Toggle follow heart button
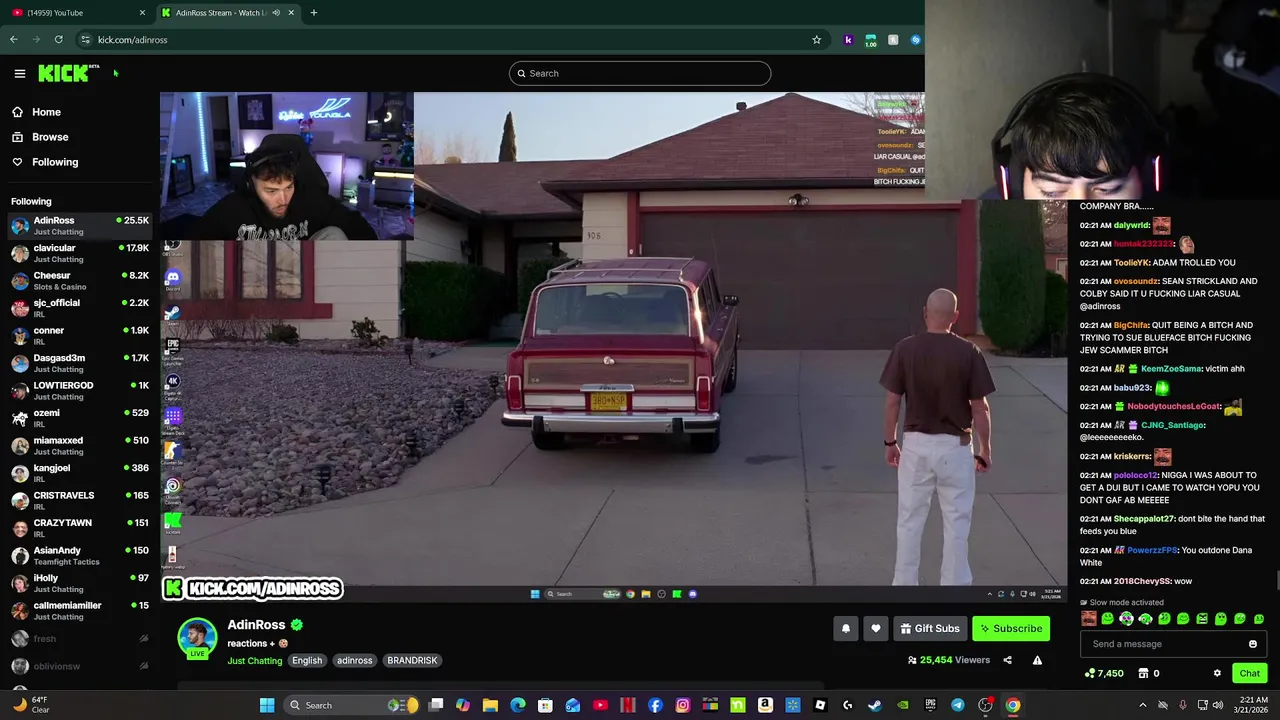The height and width of the screenshot is (720, 1280). click(876, 628)
